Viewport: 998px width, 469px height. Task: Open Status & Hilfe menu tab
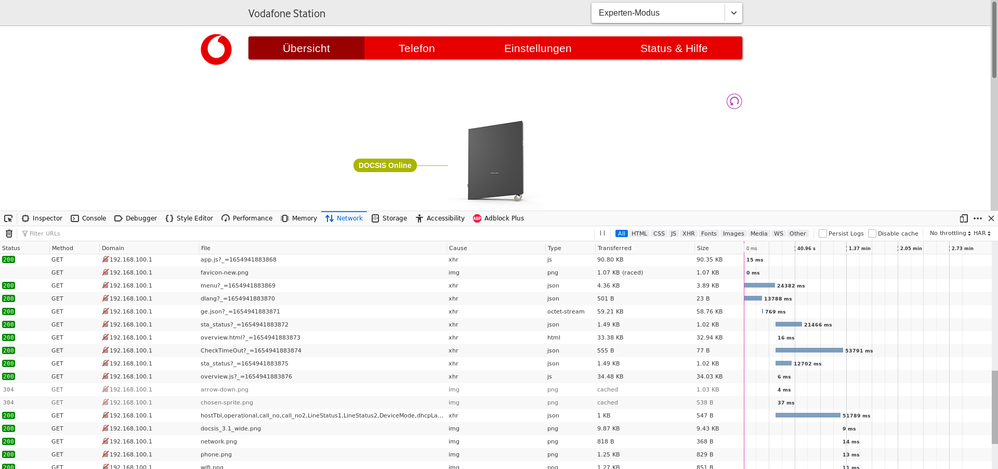pyautogui.click(x=674, y=48)
